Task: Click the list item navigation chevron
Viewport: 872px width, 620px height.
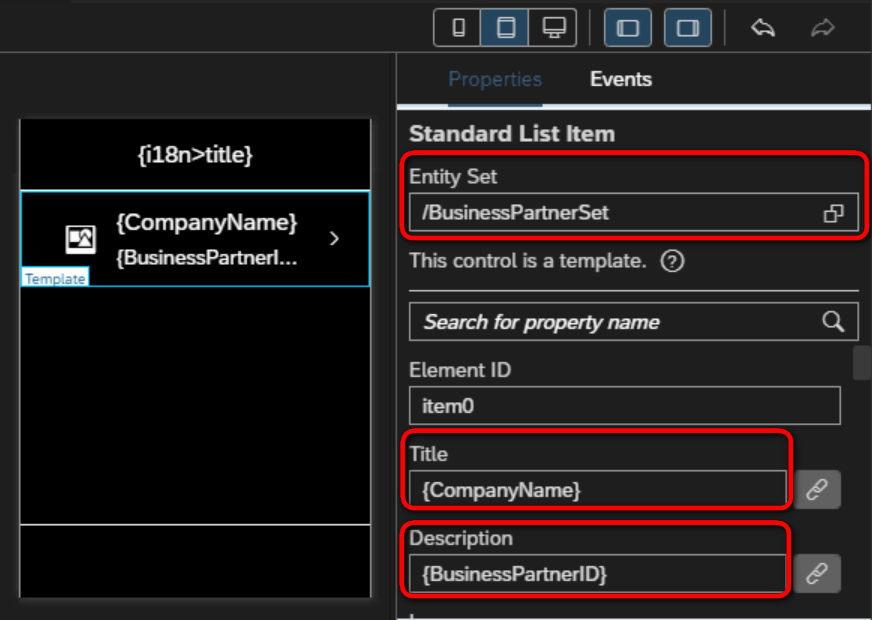Action: 334,239
